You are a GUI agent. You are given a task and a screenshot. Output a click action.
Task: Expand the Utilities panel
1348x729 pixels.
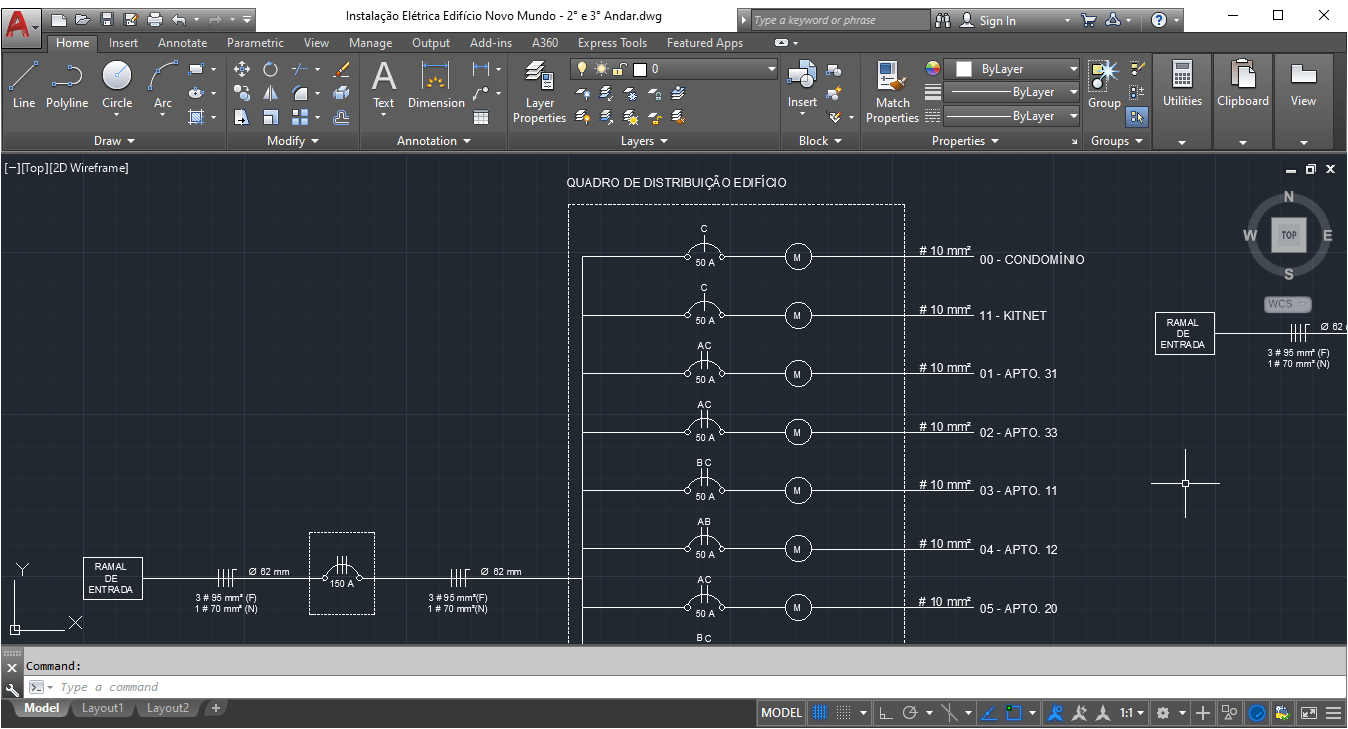1182,142
